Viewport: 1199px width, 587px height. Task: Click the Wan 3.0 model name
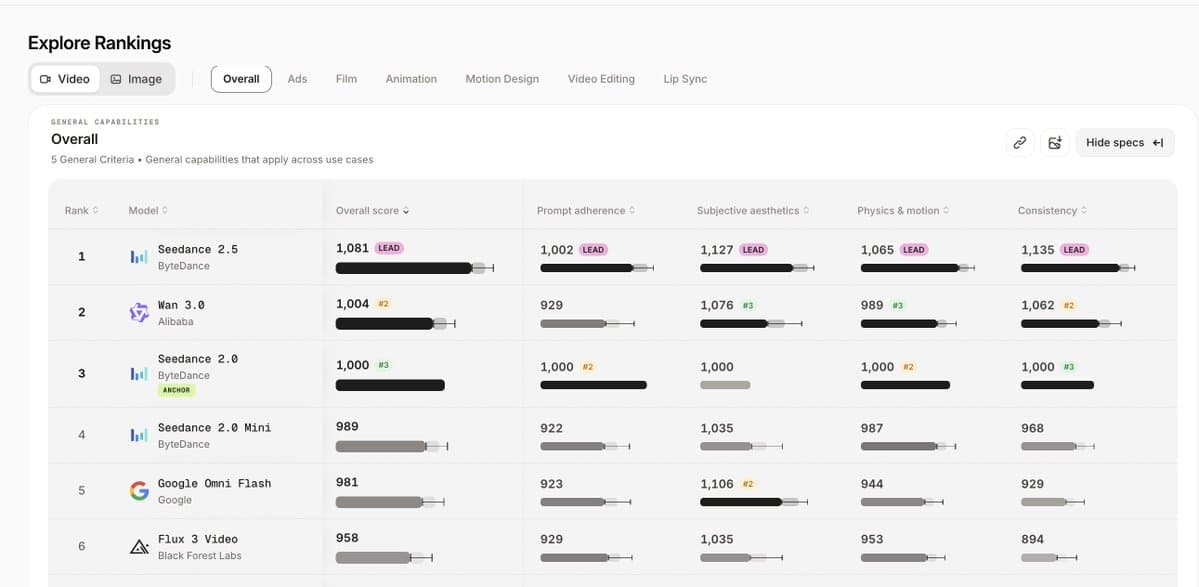(181, 305)
